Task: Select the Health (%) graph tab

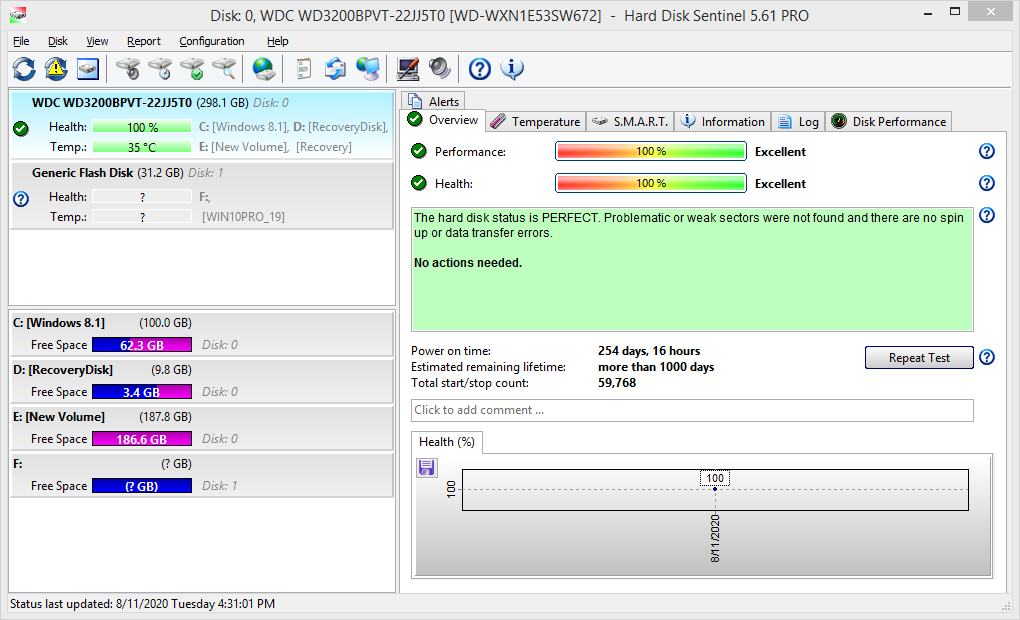Action: (x=447, y=442)
